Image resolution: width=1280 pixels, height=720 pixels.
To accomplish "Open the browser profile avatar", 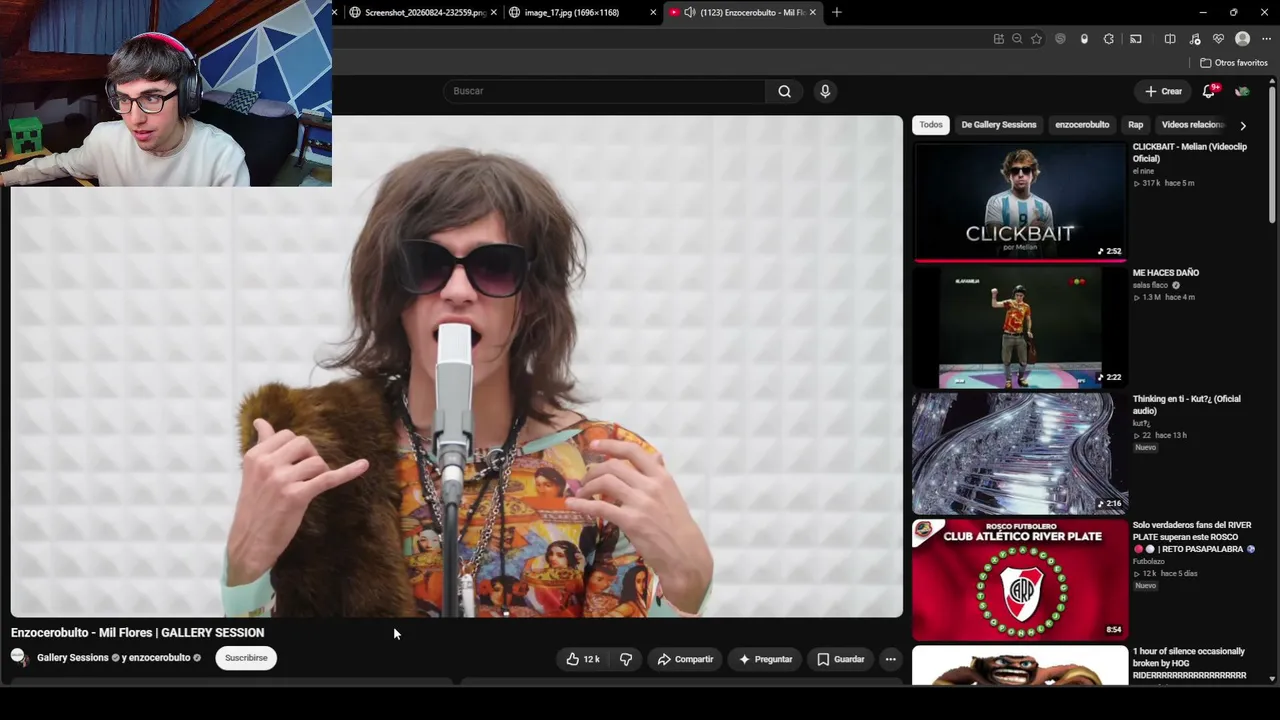I will [x=1243, y=39].
